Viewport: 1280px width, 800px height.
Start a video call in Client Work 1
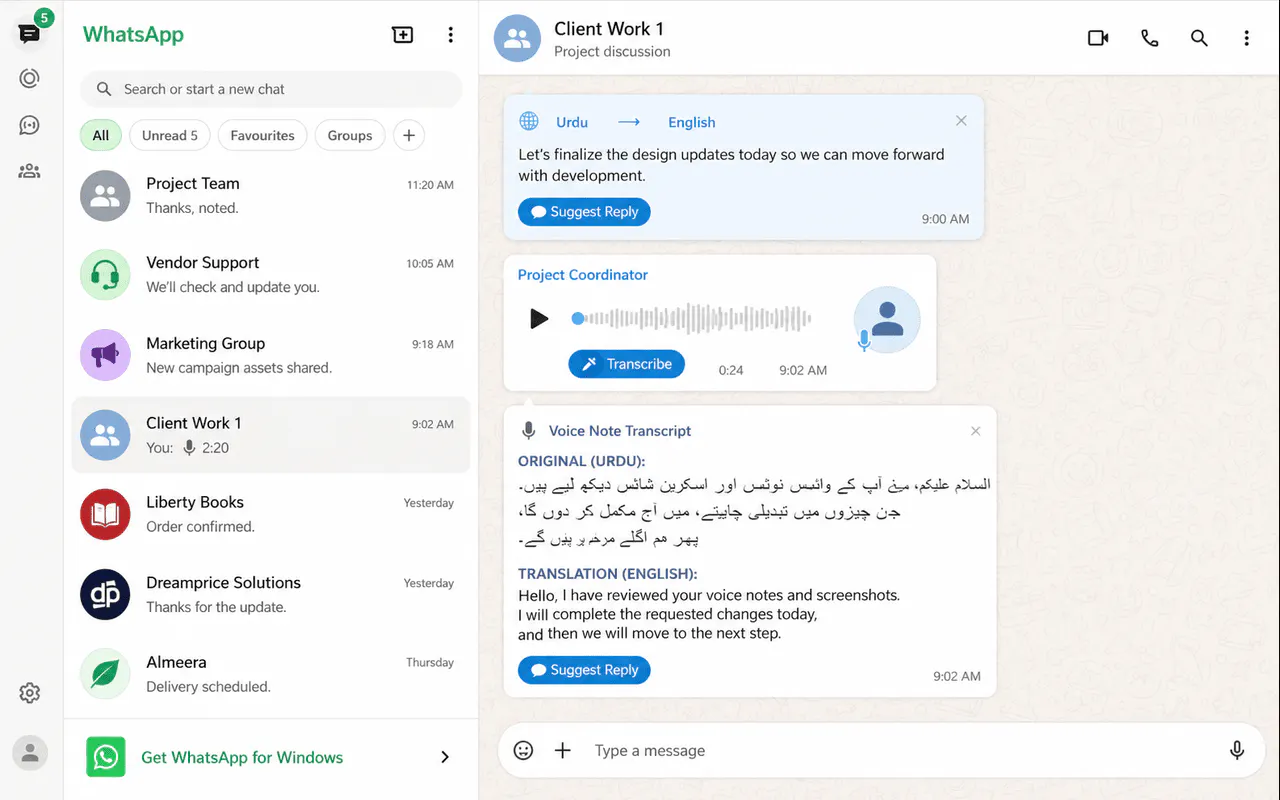[1098, 38]
